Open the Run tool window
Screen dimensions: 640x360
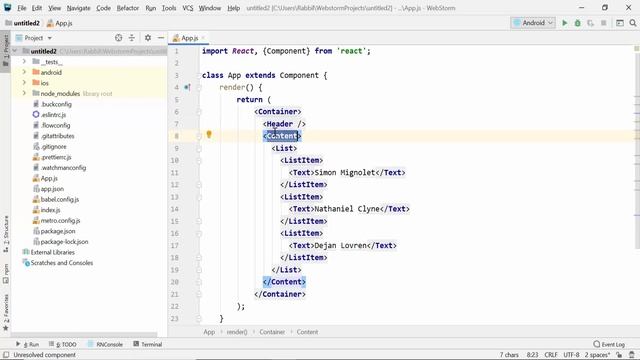[x=27, y=344]
